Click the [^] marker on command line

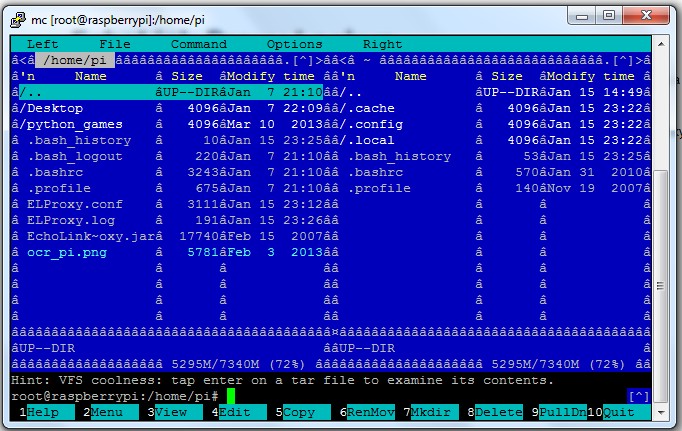pyautogui.click(x=639, y=396)
